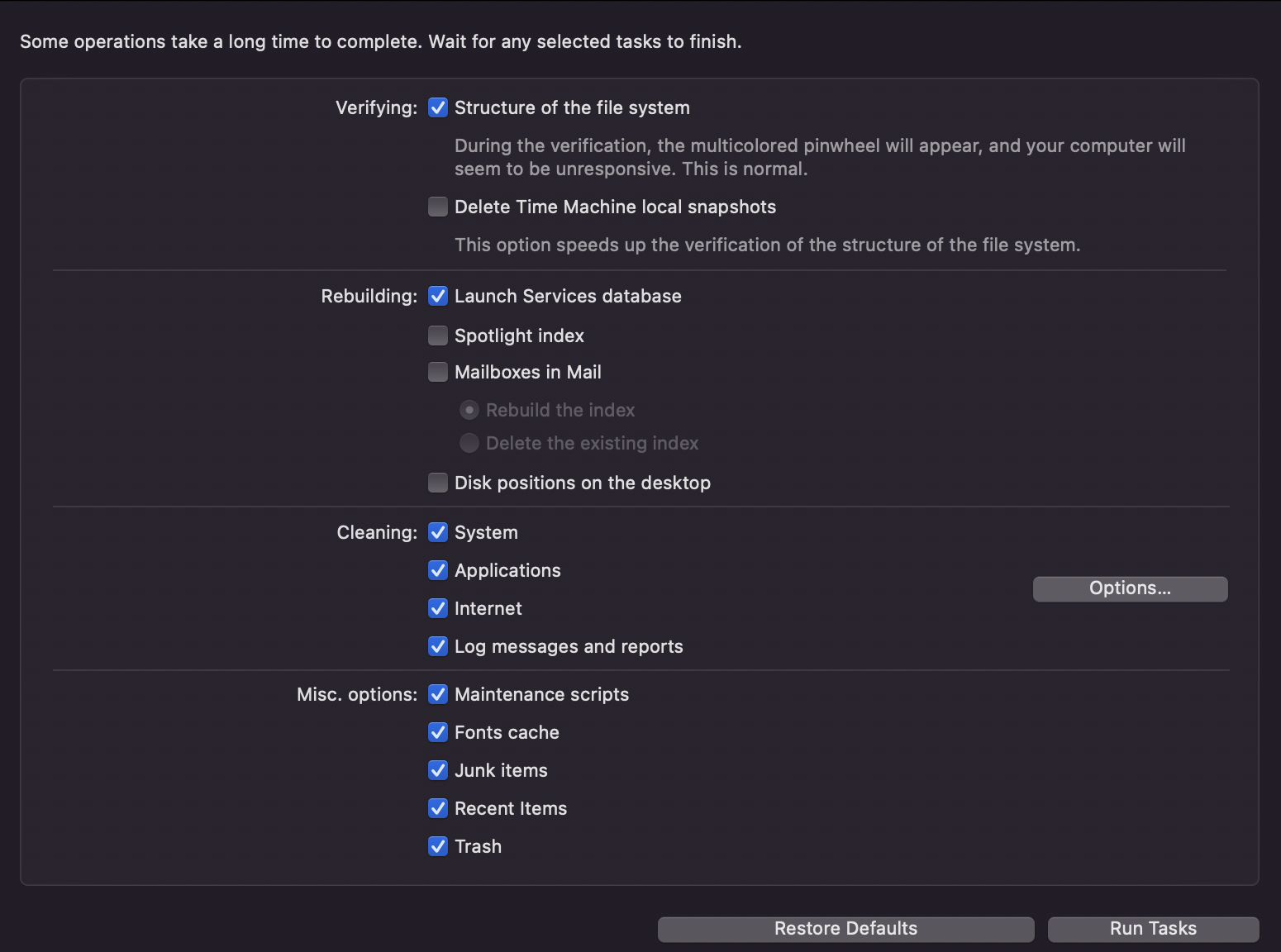Click the Restore Defaults button

(845, 929)
